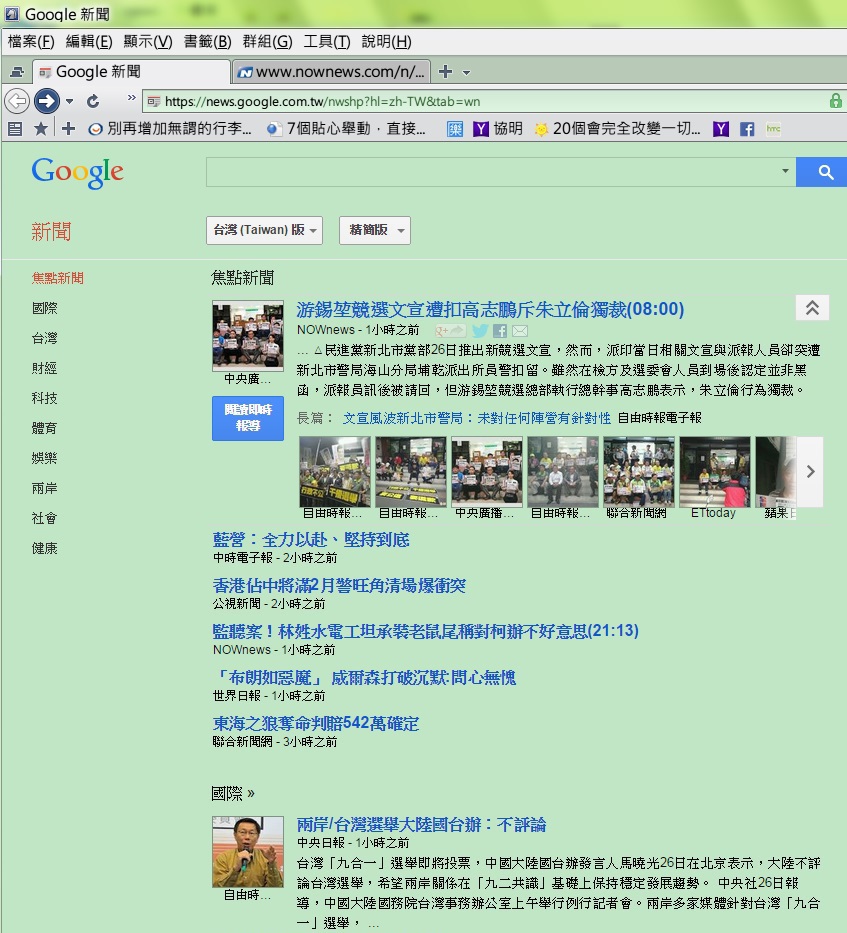Go back using the browser back arrow
The image size is (847, 933).
click(x=16, y=101)
